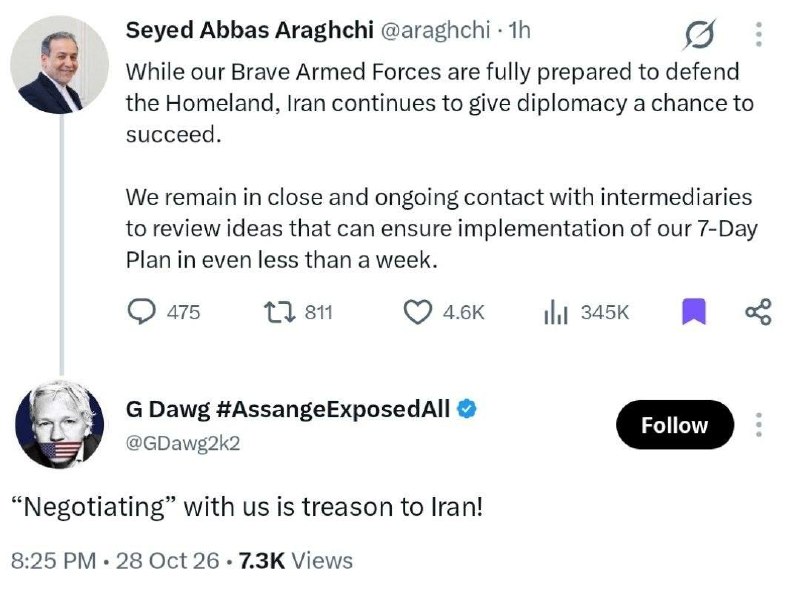
Task: Open more options dots on Araghchi's tweet
Action: click(759, 34)
